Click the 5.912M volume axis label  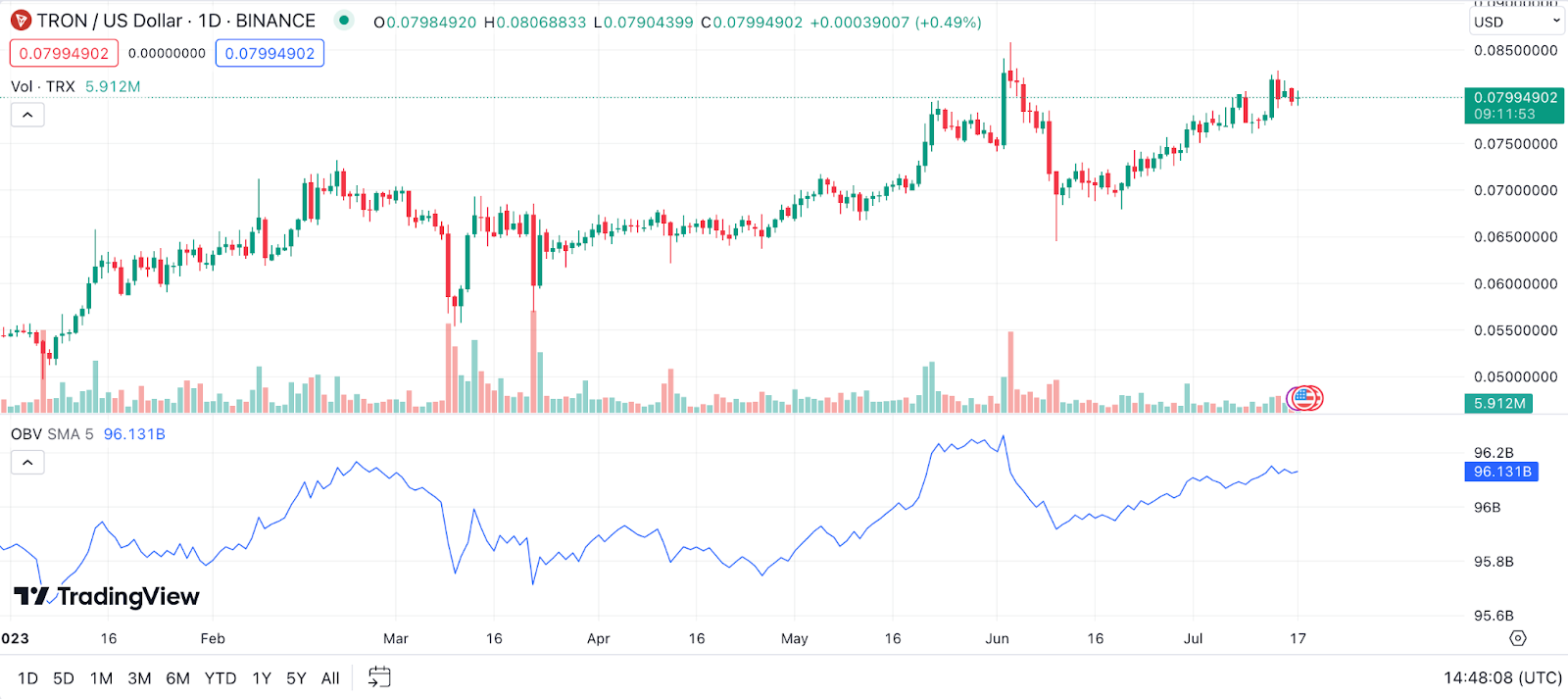coord(1499,403)
